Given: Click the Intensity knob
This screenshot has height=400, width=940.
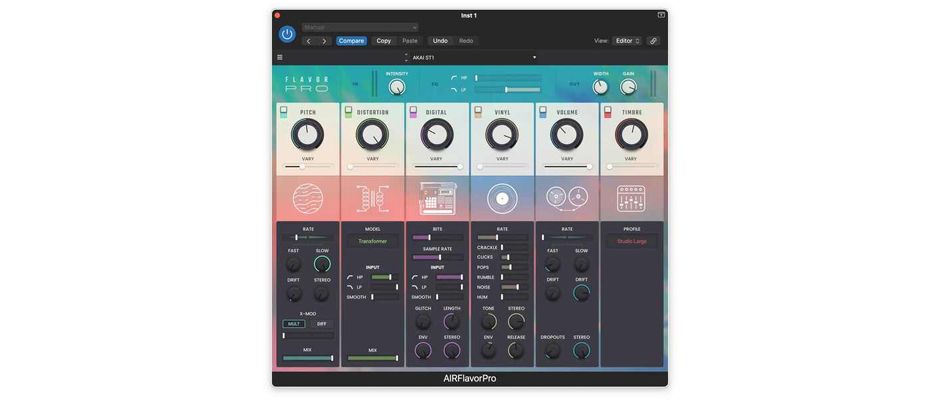Looking at the screenshot, I should click(397, 88).
